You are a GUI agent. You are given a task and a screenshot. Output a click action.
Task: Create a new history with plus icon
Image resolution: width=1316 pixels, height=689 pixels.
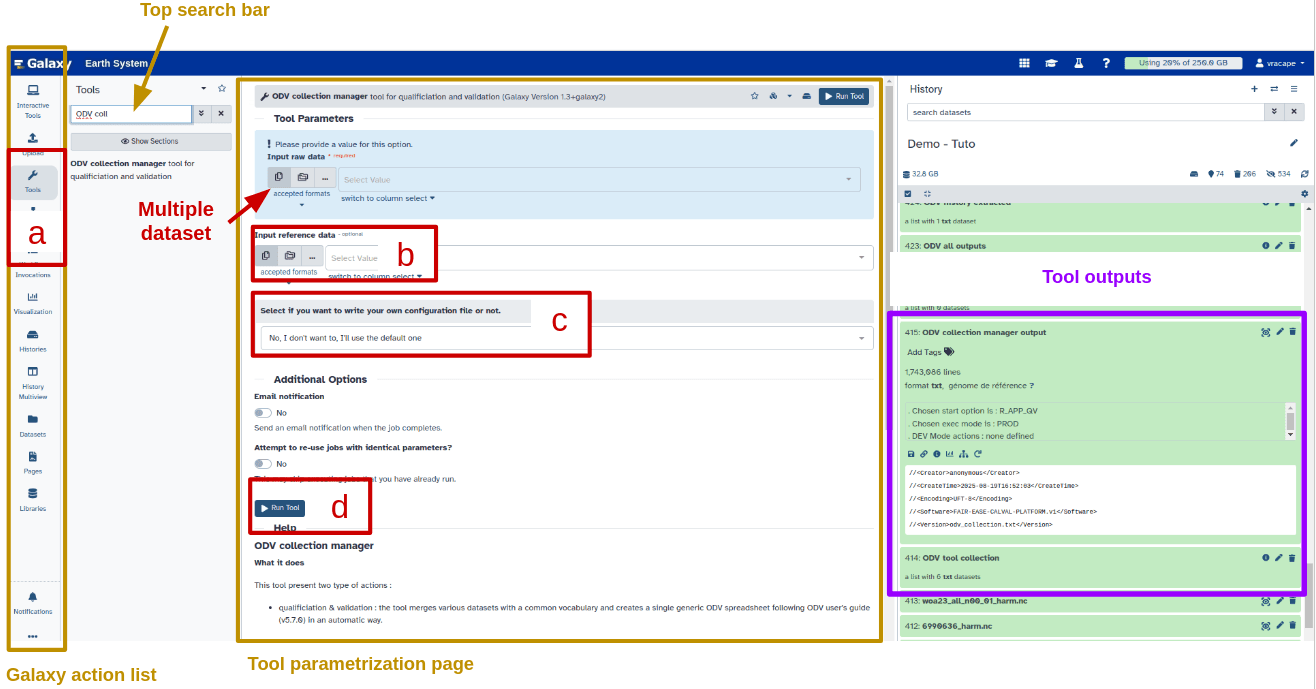tap(1254, 89)
